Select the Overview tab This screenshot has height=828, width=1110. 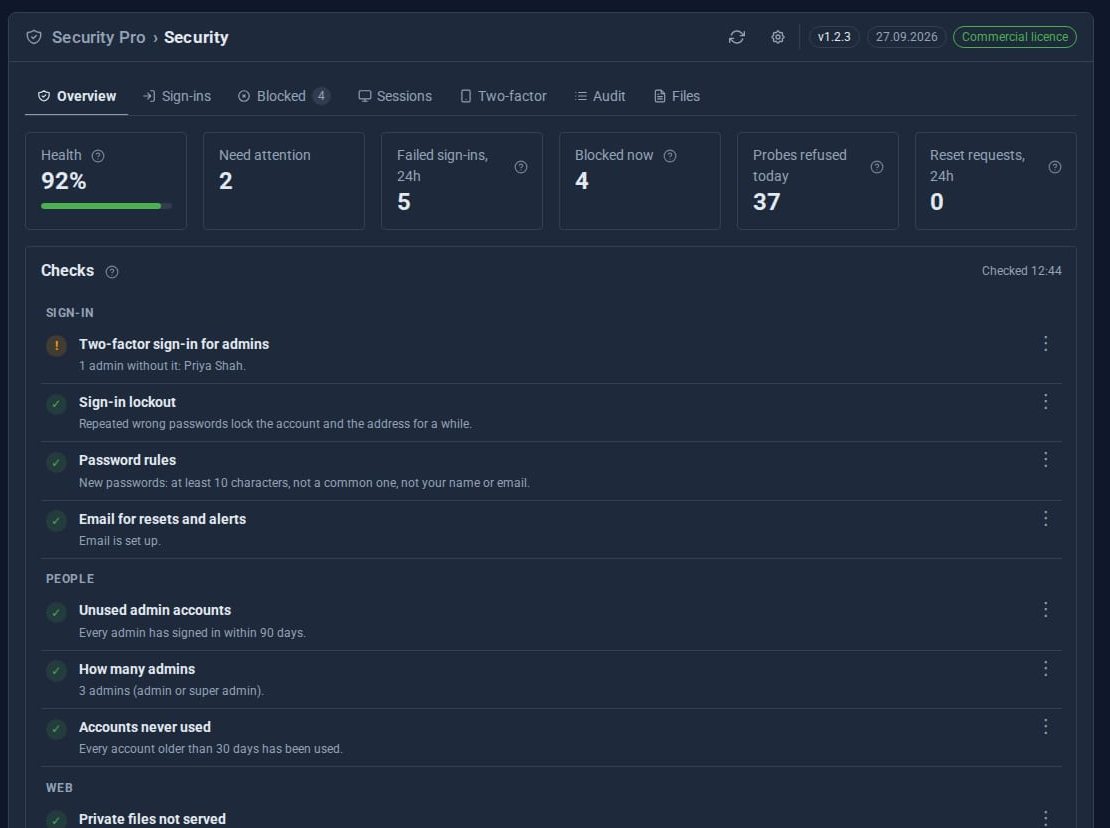coord(76,96)
